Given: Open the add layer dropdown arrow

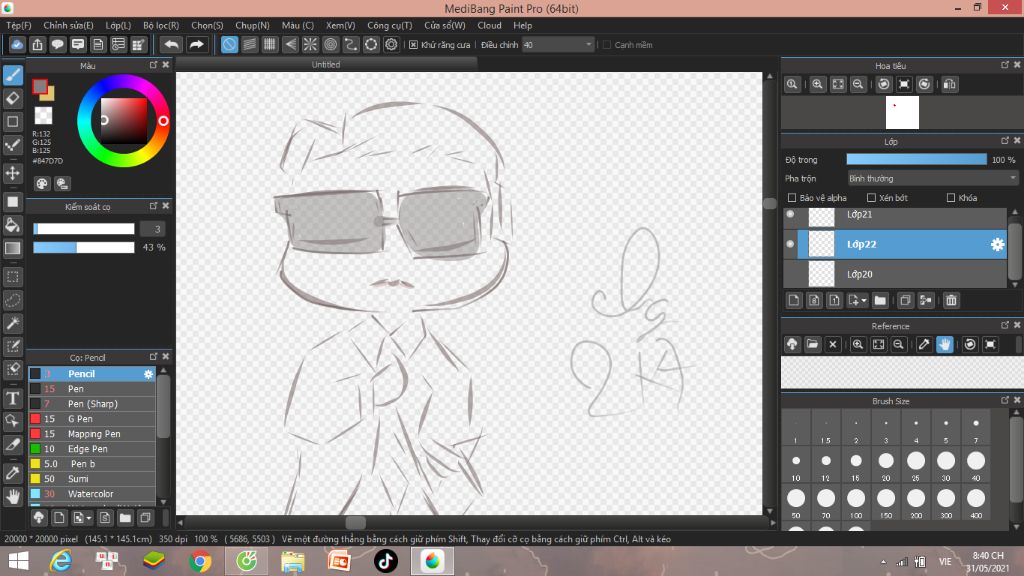Looking at the screenshot, I should point(864,300).
